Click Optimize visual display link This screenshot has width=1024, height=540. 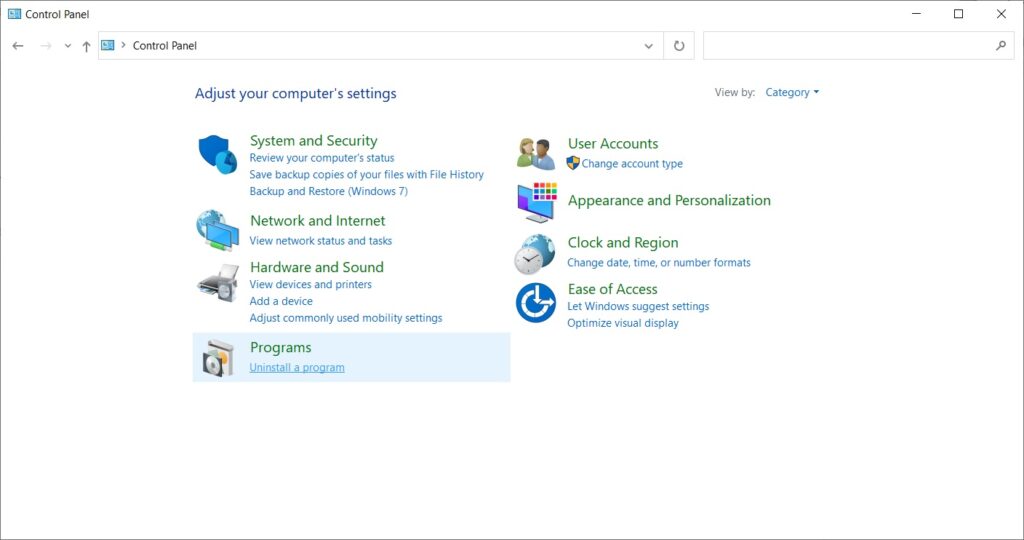tap(623, 323)
